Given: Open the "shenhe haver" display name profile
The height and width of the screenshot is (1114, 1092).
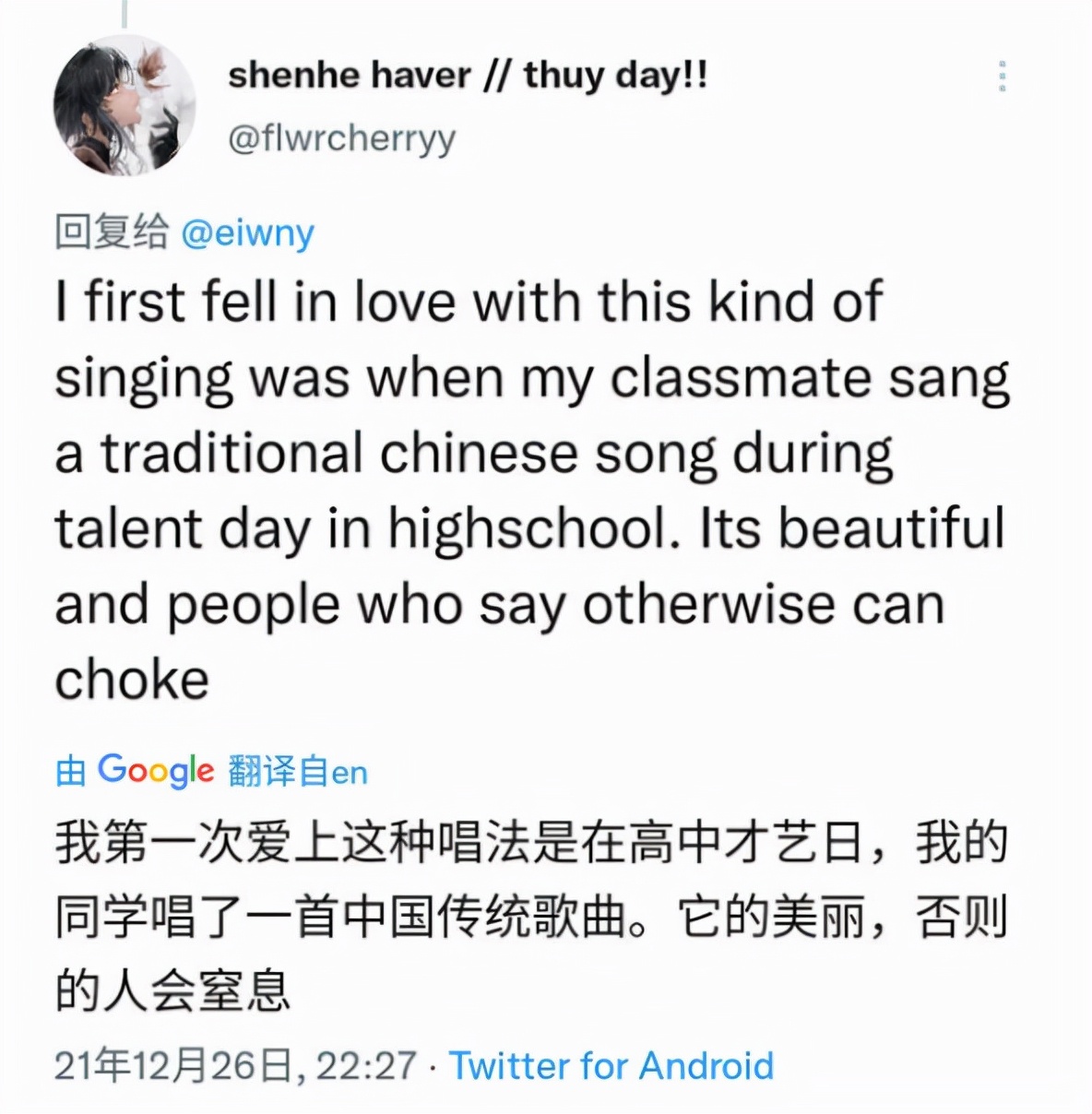Looking at the screenshot, I should pyautogui.click(x=349, y=76).
